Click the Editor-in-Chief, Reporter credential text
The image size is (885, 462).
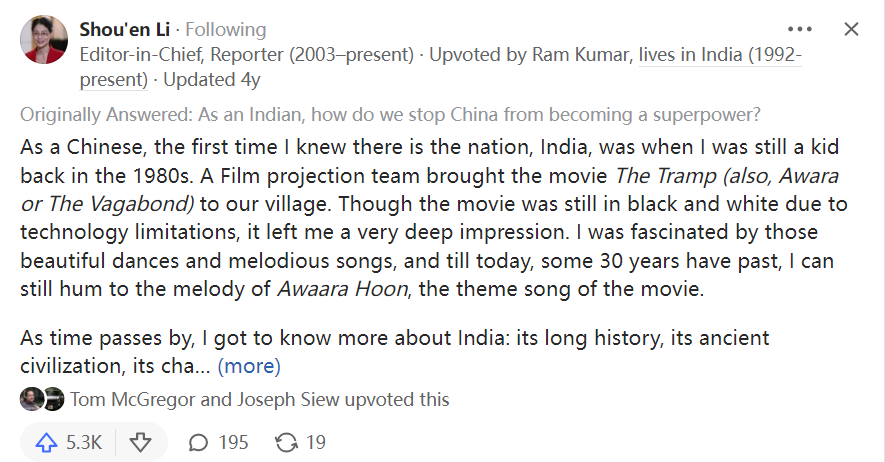[x=246, y=55]
